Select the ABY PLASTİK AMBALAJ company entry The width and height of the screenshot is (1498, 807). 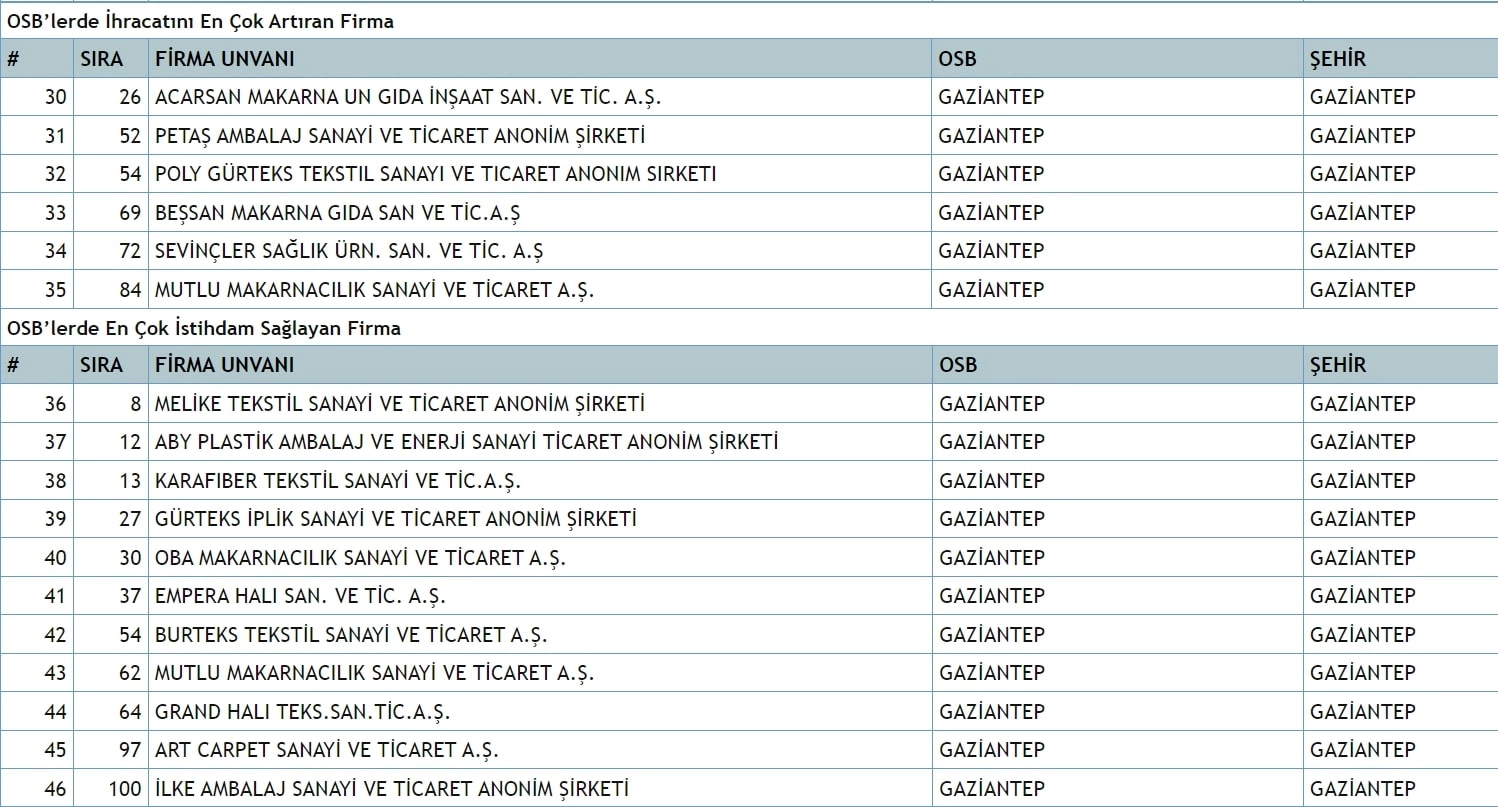[466, 442]
